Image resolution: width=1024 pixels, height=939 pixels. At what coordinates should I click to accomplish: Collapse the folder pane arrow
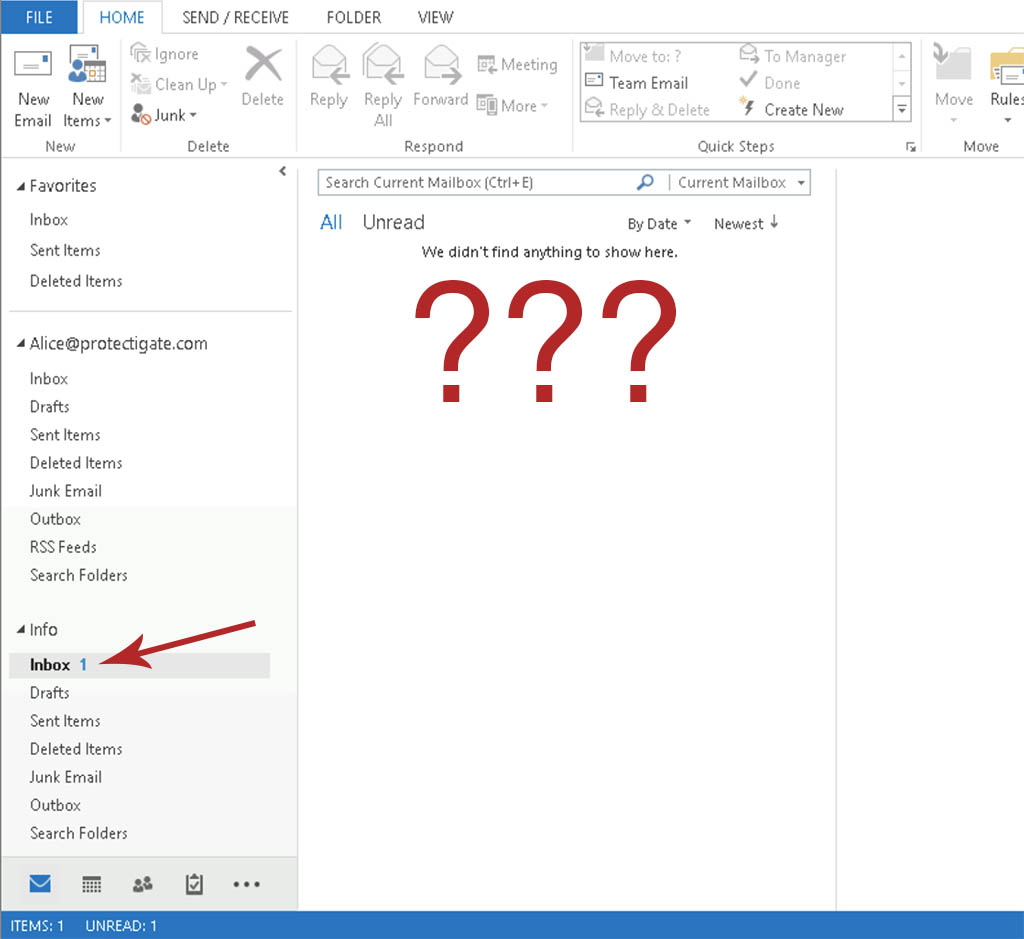(283, 171)
